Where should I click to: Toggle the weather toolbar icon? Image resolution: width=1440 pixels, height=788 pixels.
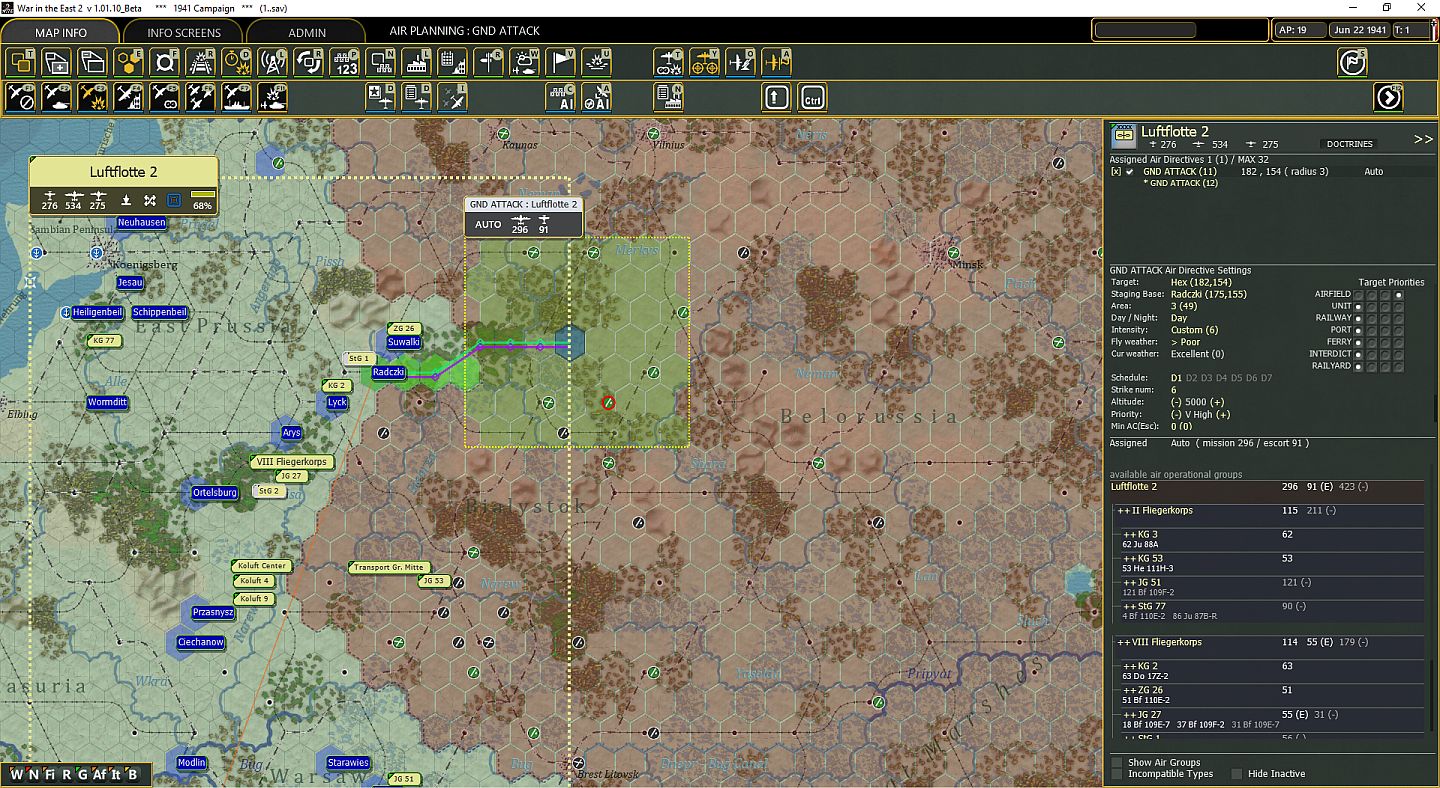point(525,62)
